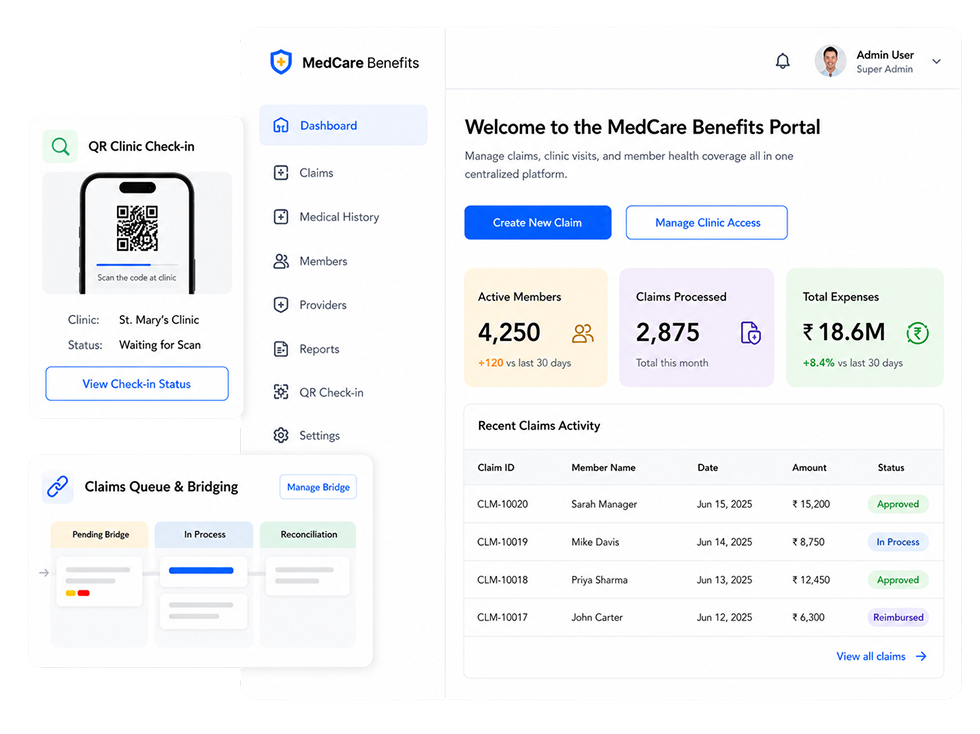Click the Active Members value 4,250
The width and height of the screenshot is (980, 734).
[509, 332]
